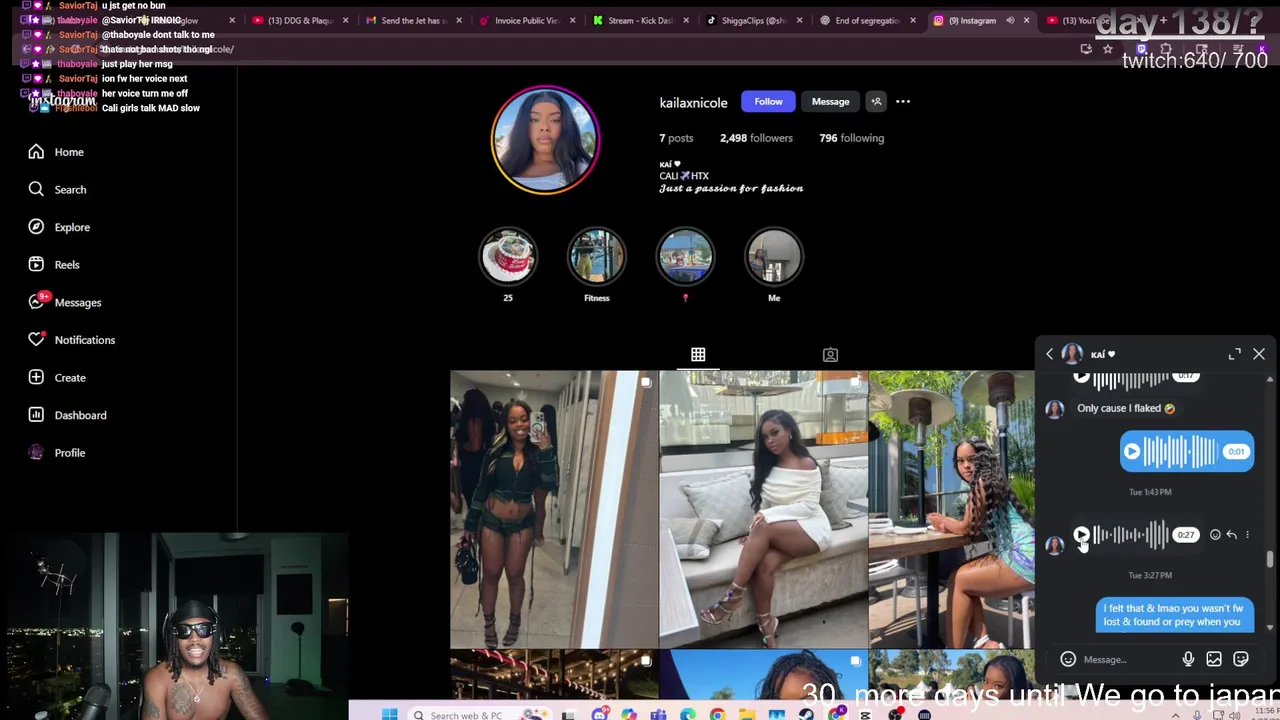Close the Kai chat popup
The width and height of the screenshot is (1280, 720).
click(x=1259, y=354)
